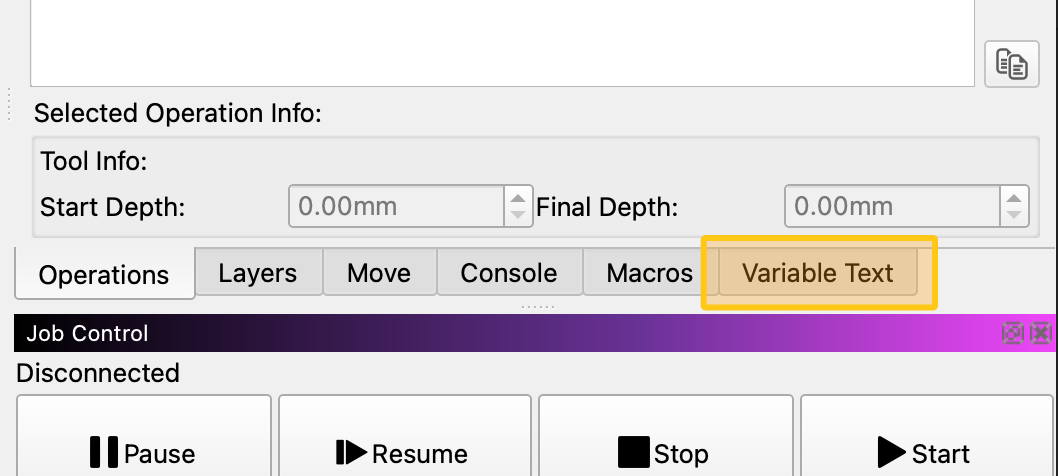The height and width of the screenshot is (476, 1058).
Task: Float the Job Control panel
Action: click(x=1012, y=334)
